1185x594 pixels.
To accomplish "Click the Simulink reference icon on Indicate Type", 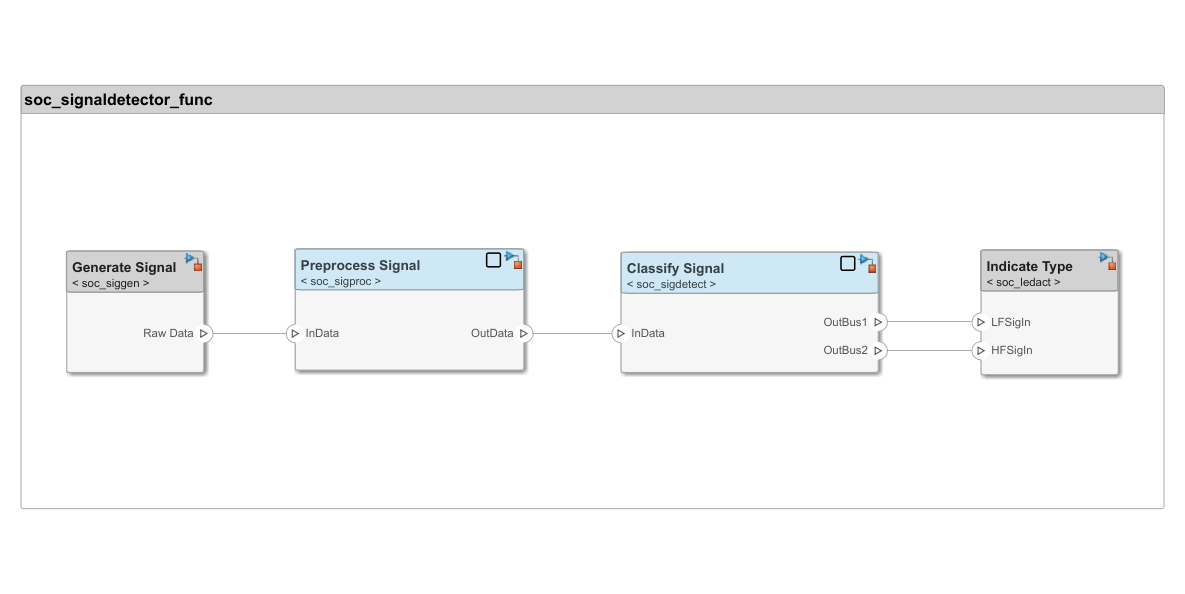I will point(1107,261).
